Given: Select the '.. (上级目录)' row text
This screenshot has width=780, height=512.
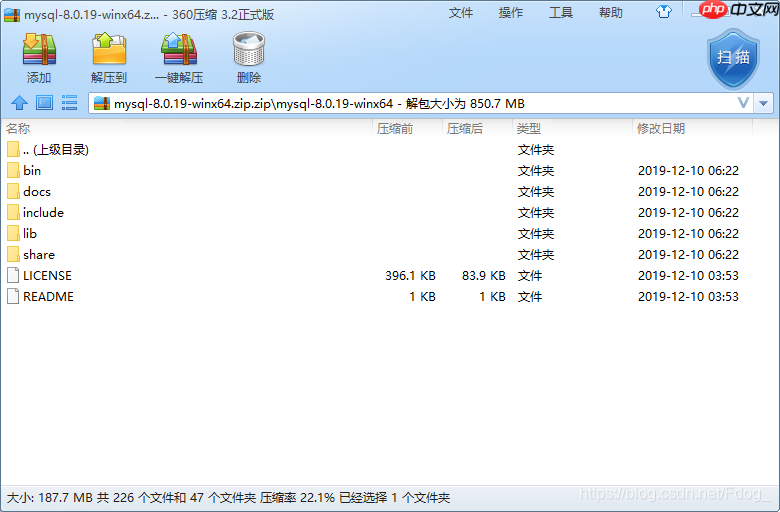Looking at the screenshot, I should point(56,150).
